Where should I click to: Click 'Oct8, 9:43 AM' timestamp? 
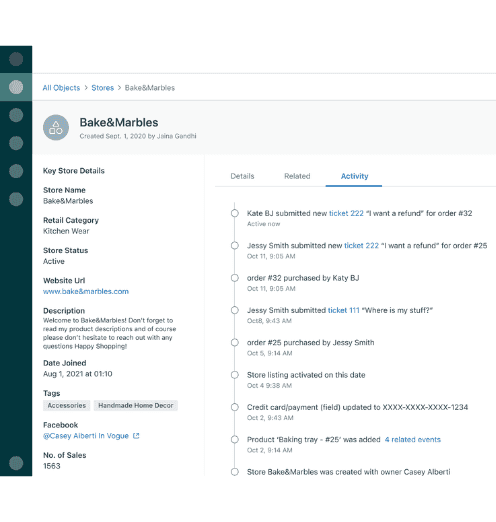[269, 321]
